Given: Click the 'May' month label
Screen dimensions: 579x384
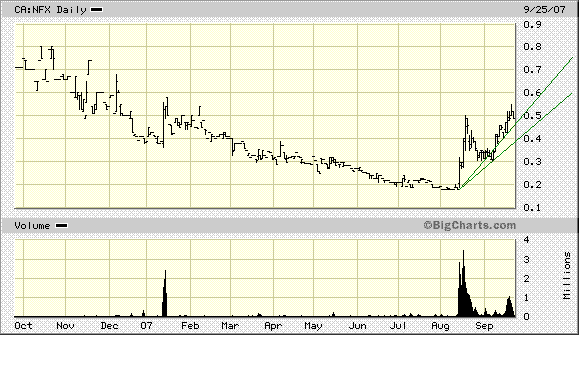Looking at the screenshot, I should pyautogui.click(x=313, y=326).
